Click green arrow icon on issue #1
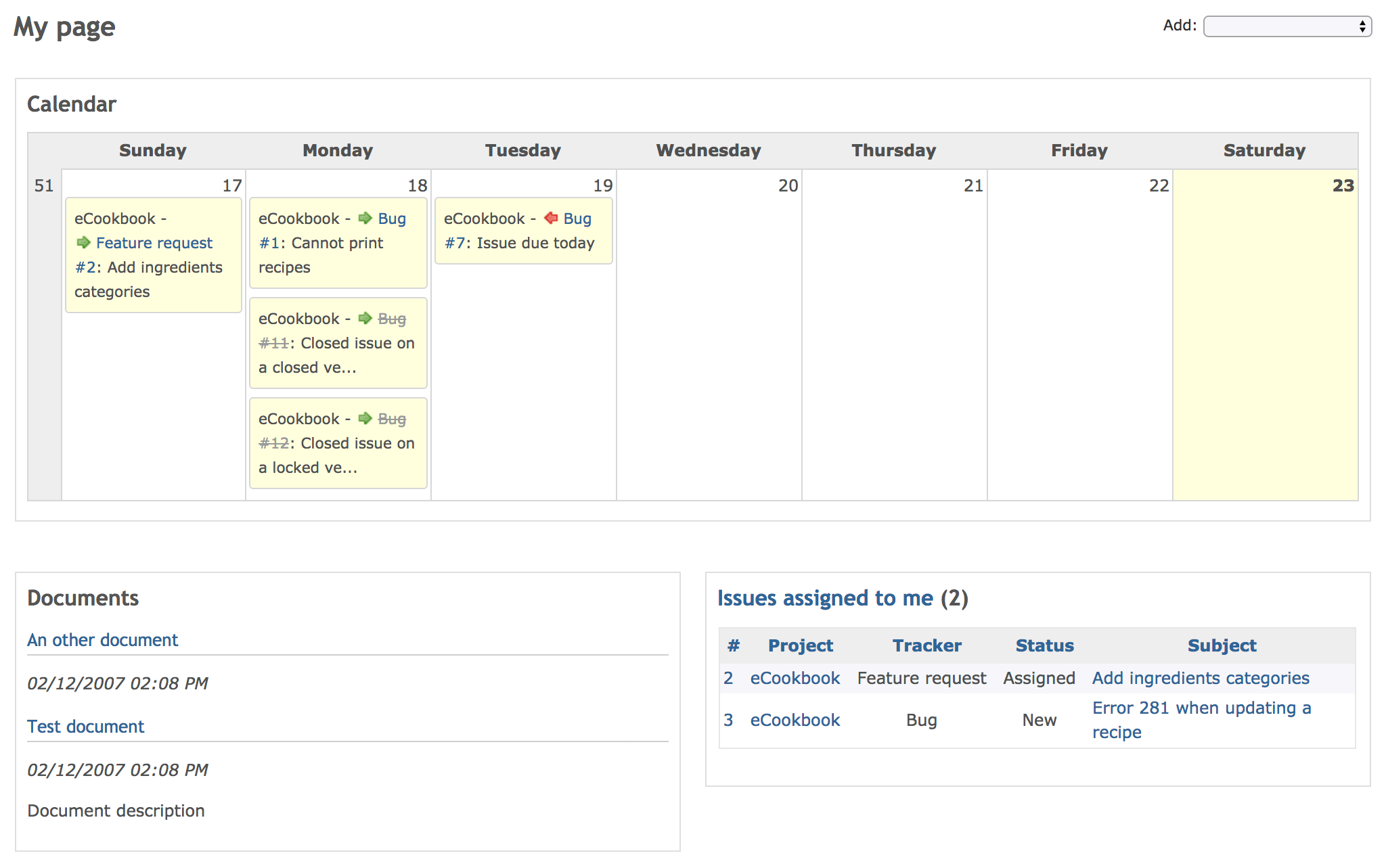The image size is (1386, 868). 365,218
